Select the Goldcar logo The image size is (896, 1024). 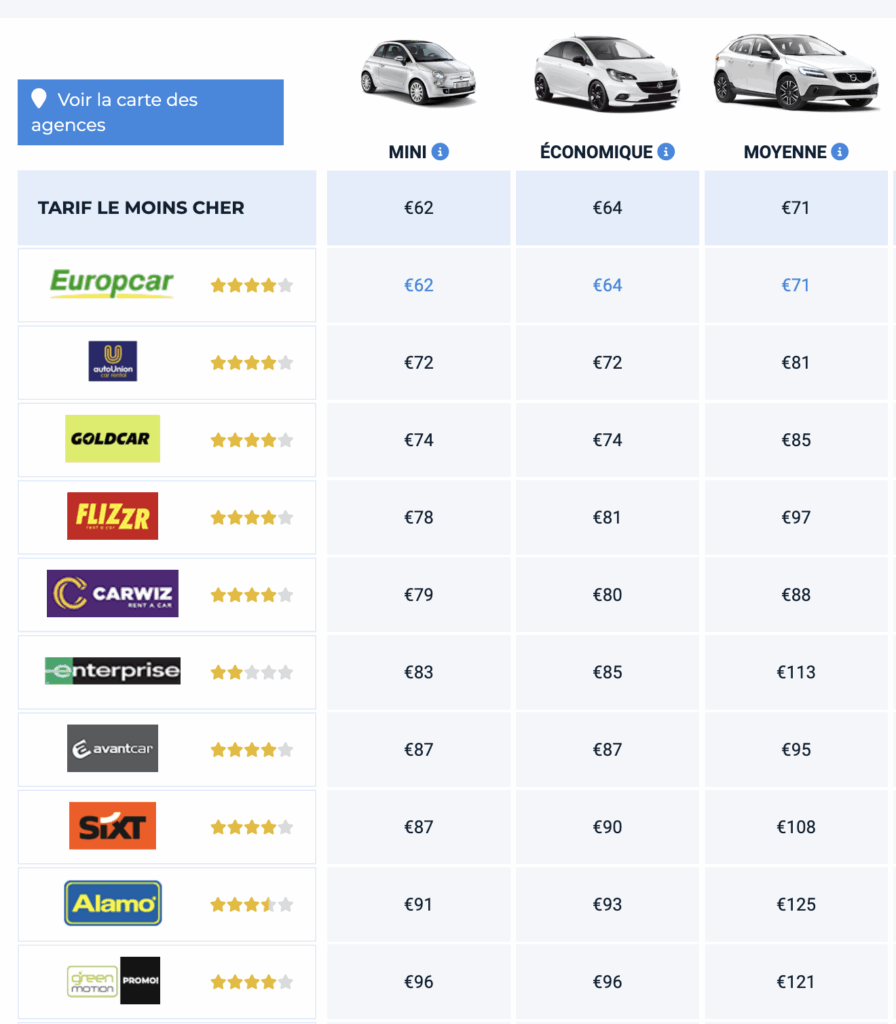click(x=112, y=439)
